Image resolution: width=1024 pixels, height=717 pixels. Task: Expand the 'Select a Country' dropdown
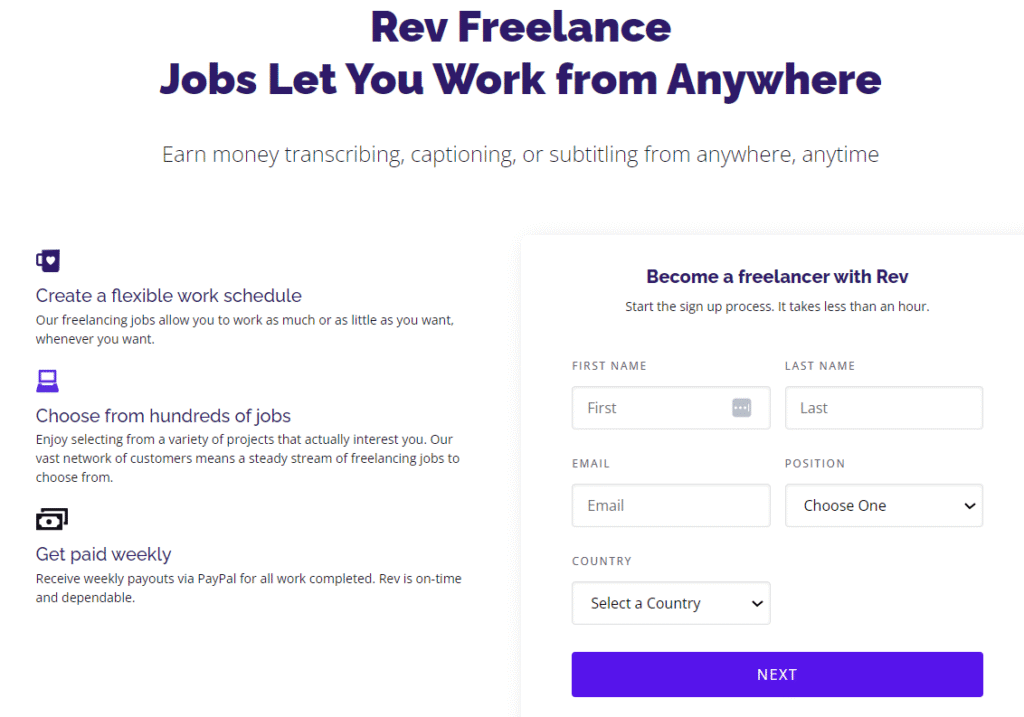point(671,604)
